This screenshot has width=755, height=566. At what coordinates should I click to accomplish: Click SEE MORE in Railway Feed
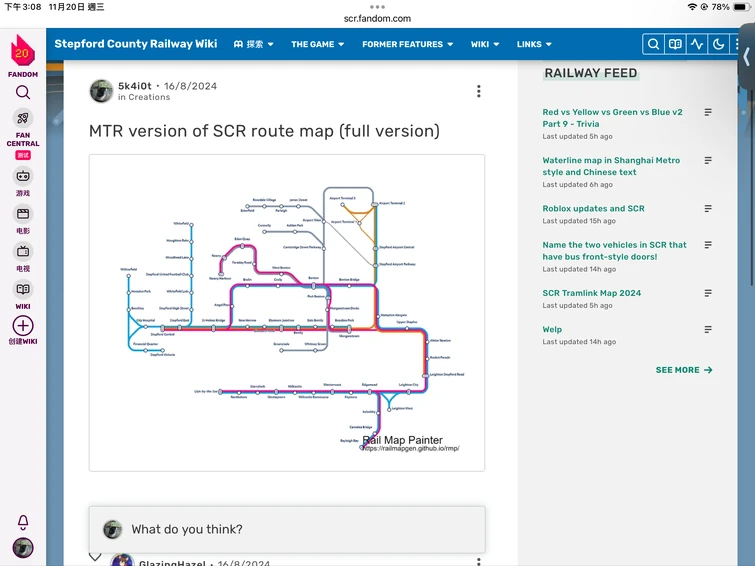(684, 370)
